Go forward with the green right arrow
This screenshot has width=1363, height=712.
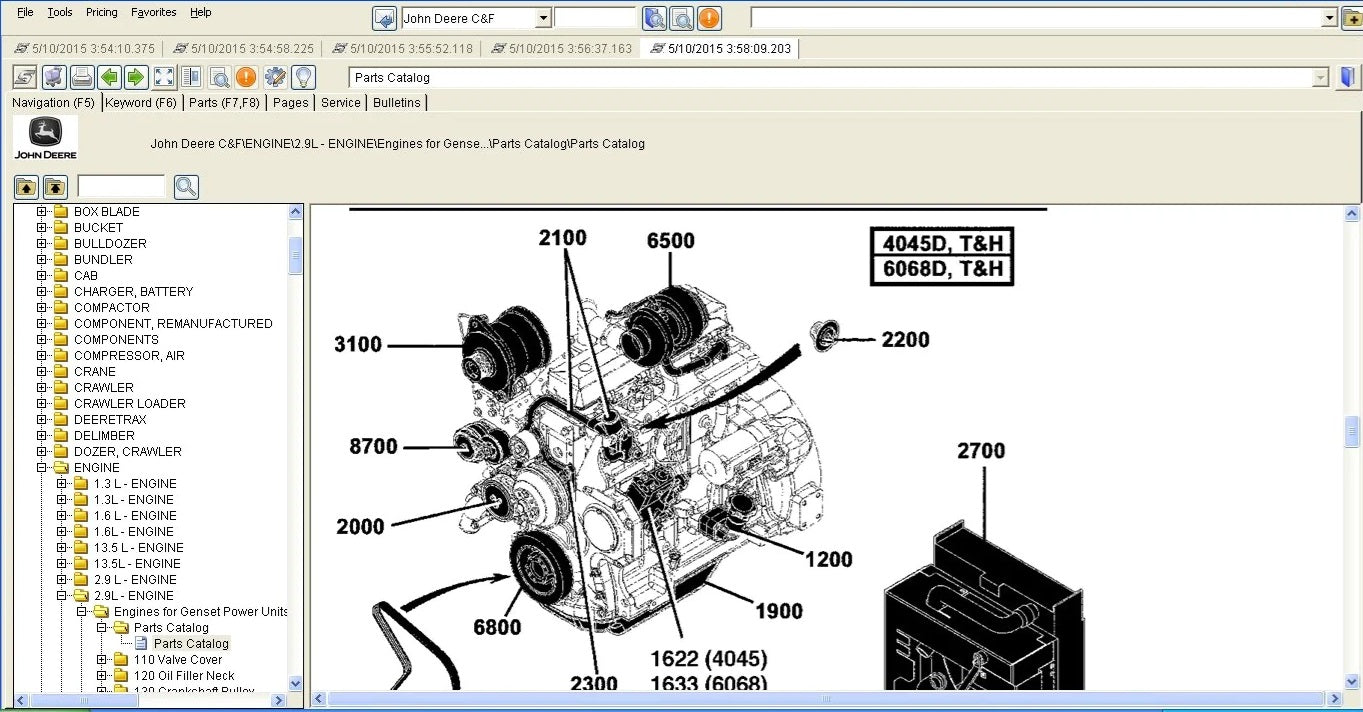[x=136, y=77]
